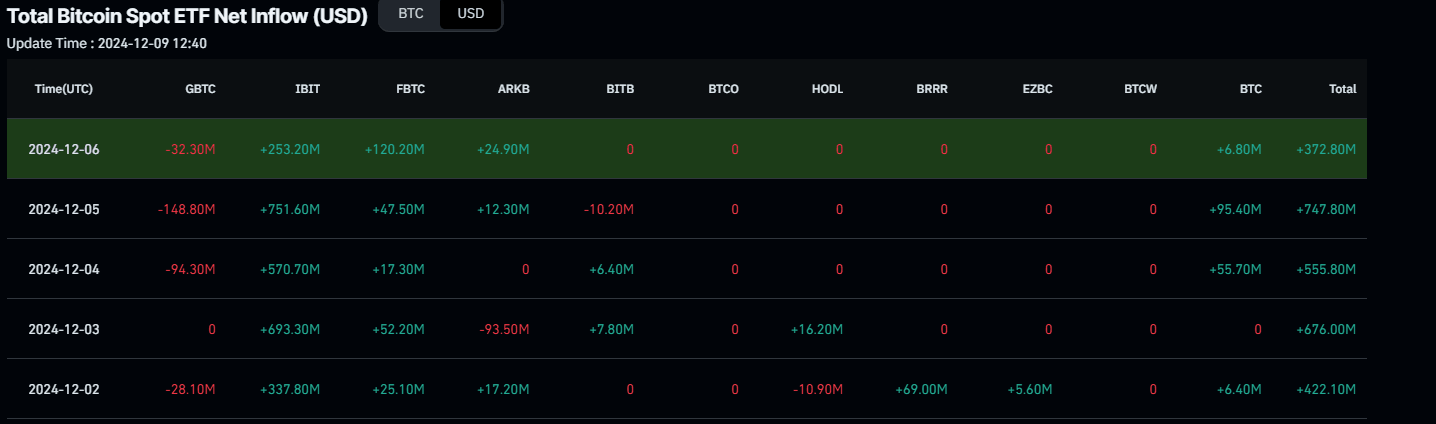Screen dimensions: 1436x424
Task: Click the BITB column header
Action: point(620,89)
